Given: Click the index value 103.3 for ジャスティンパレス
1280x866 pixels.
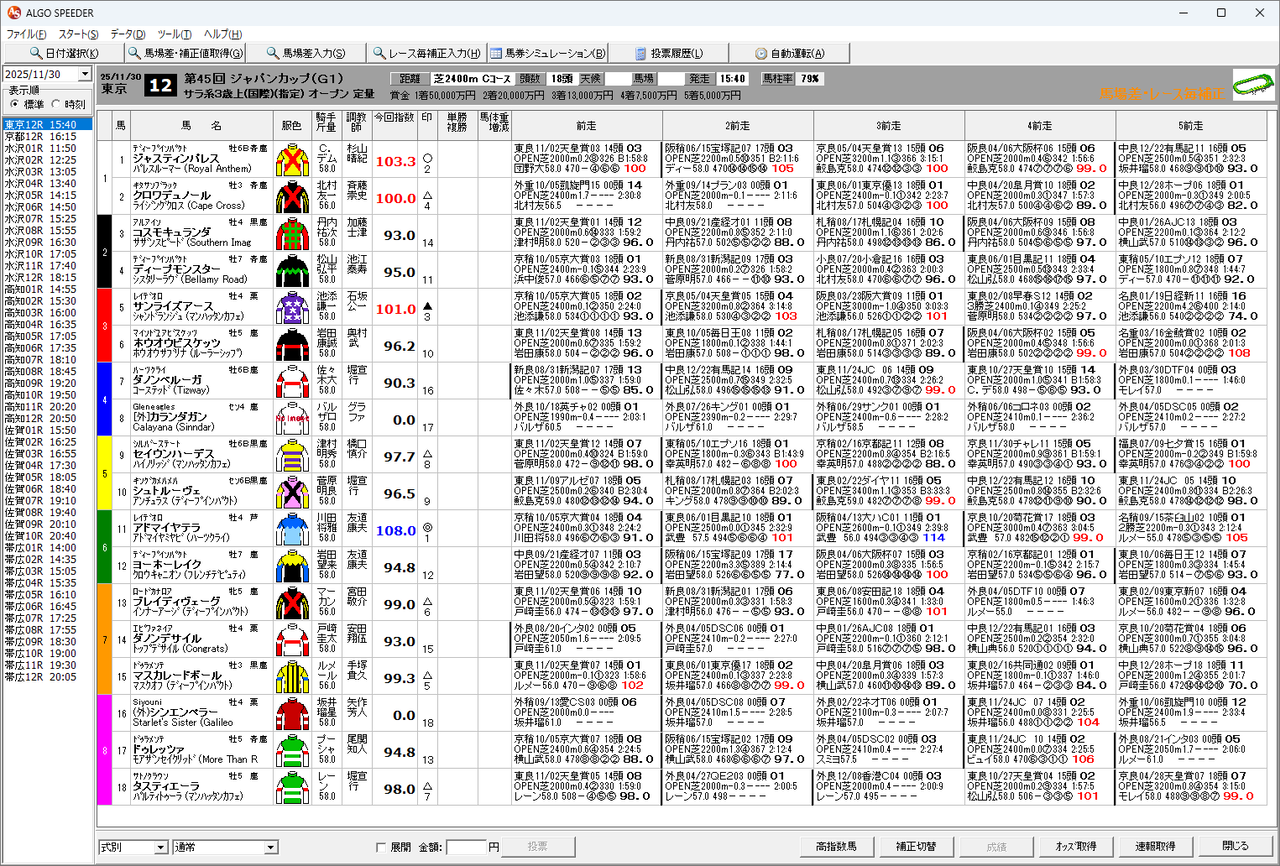Looking at the screenshot, I should pyautogui.click(x=395, y=161).
